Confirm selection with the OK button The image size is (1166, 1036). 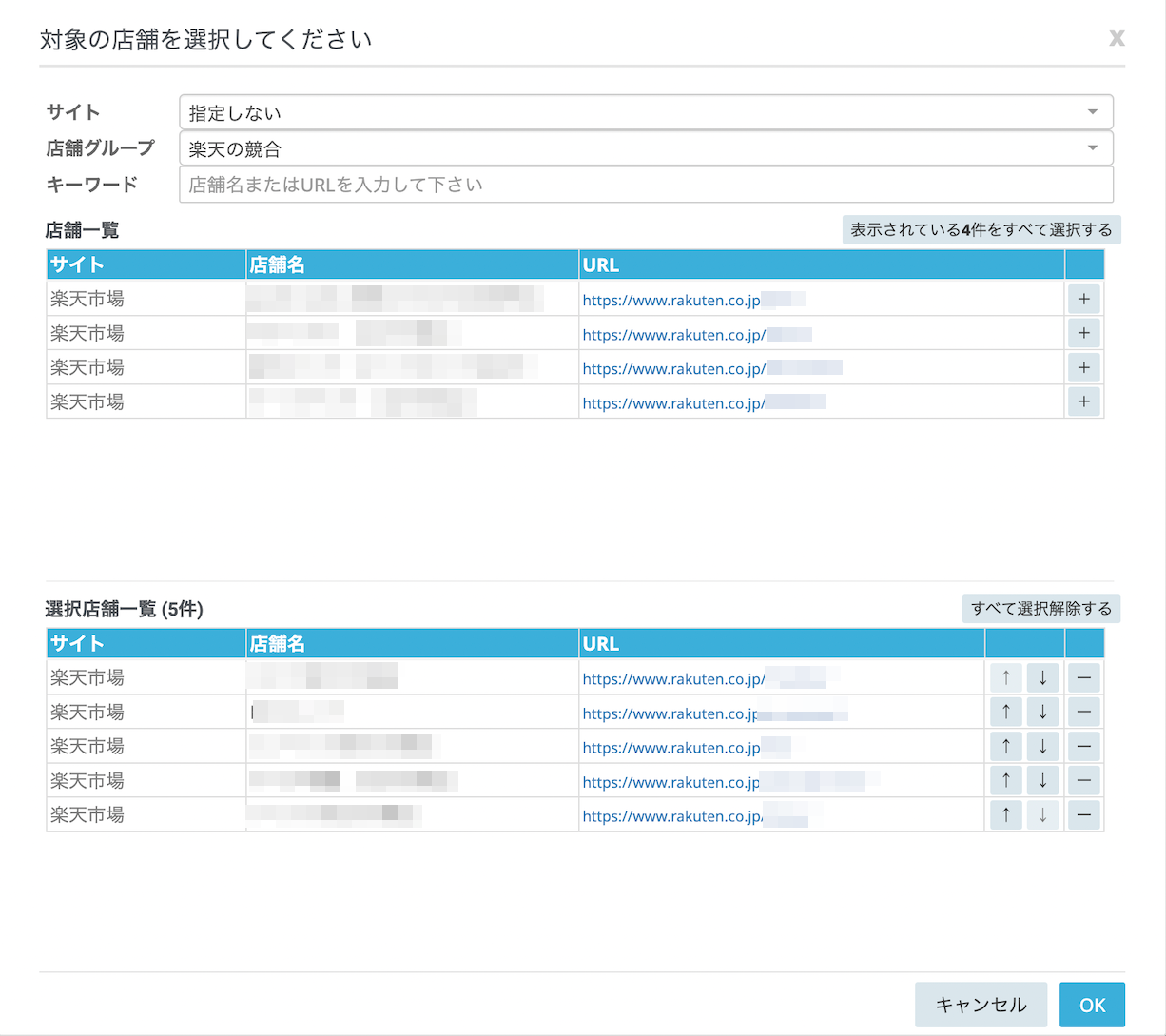[1092, 1005]
